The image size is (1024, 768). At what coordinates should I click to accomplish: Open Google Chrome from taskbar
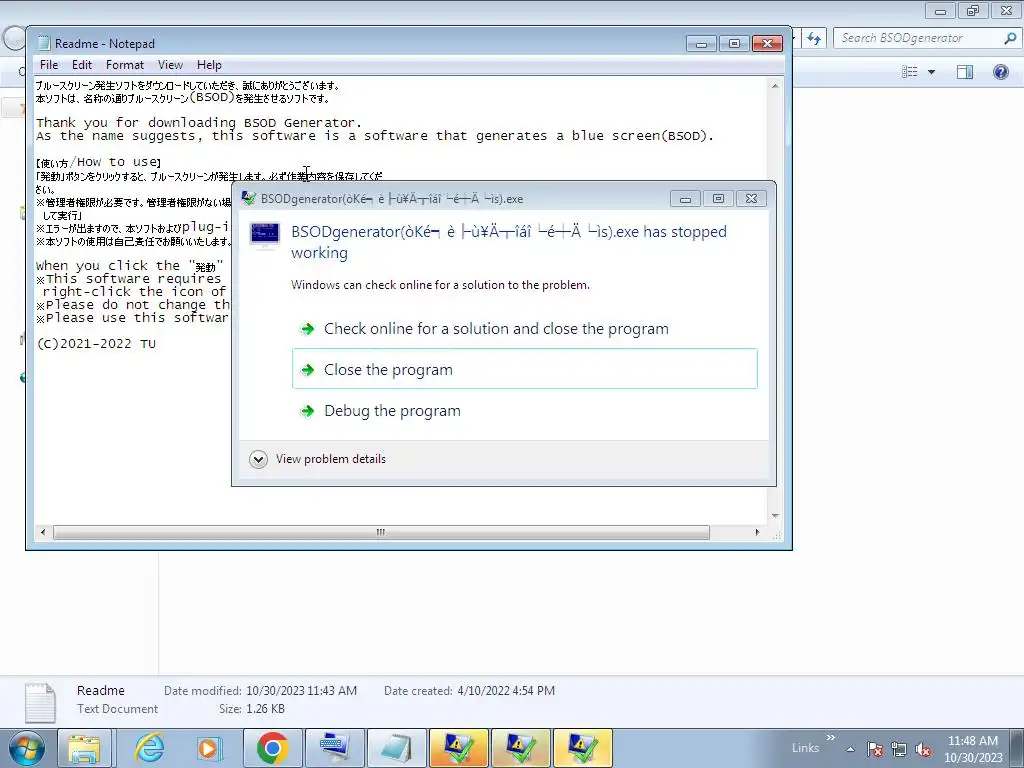click(x=272, y=748)
